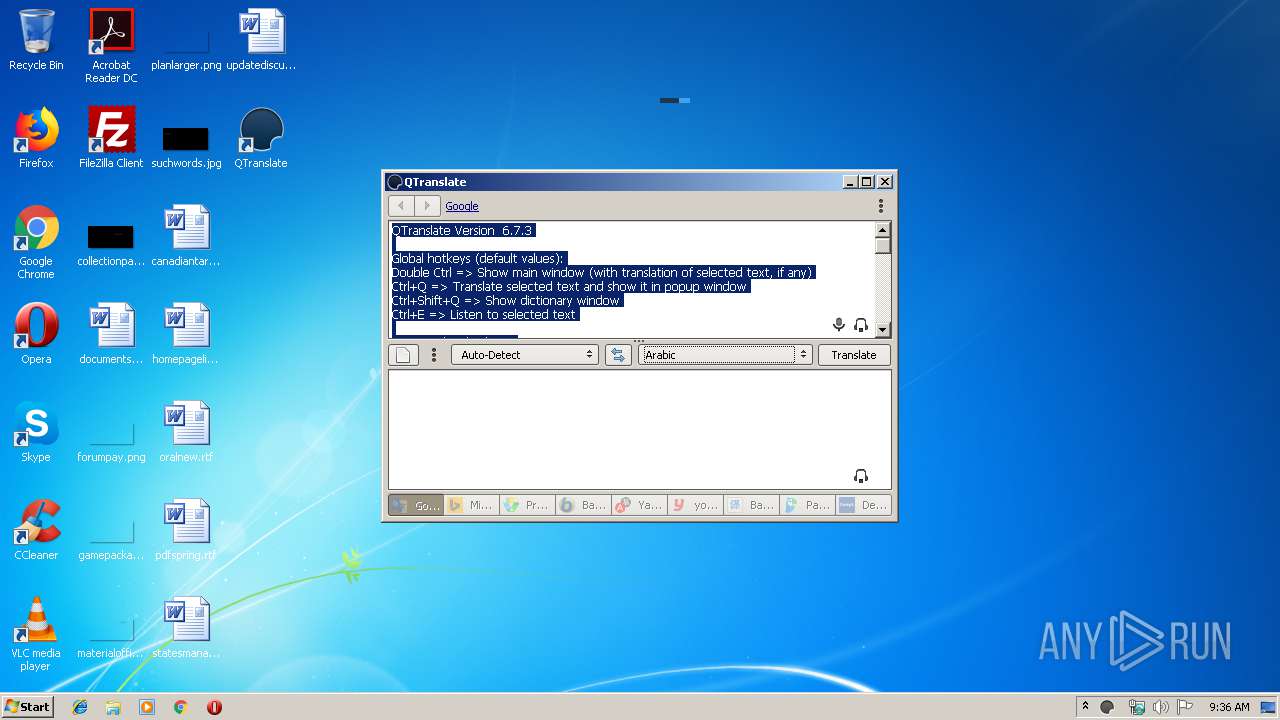Click the volume speaker tray icon
Viewport: 1280px width, 720px height.
coord(1161,707)
